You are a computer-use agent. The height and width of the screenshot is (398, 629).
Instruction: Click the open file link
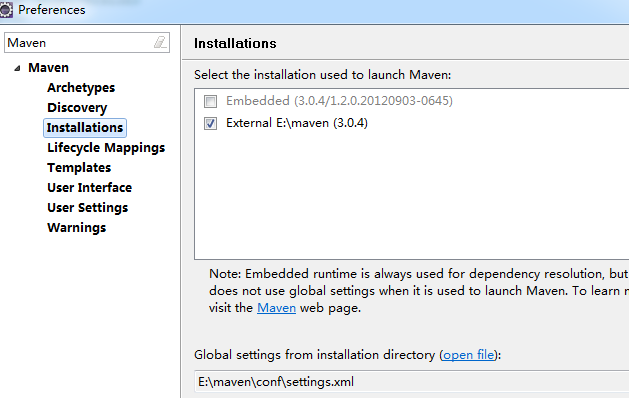coord(469,355)
